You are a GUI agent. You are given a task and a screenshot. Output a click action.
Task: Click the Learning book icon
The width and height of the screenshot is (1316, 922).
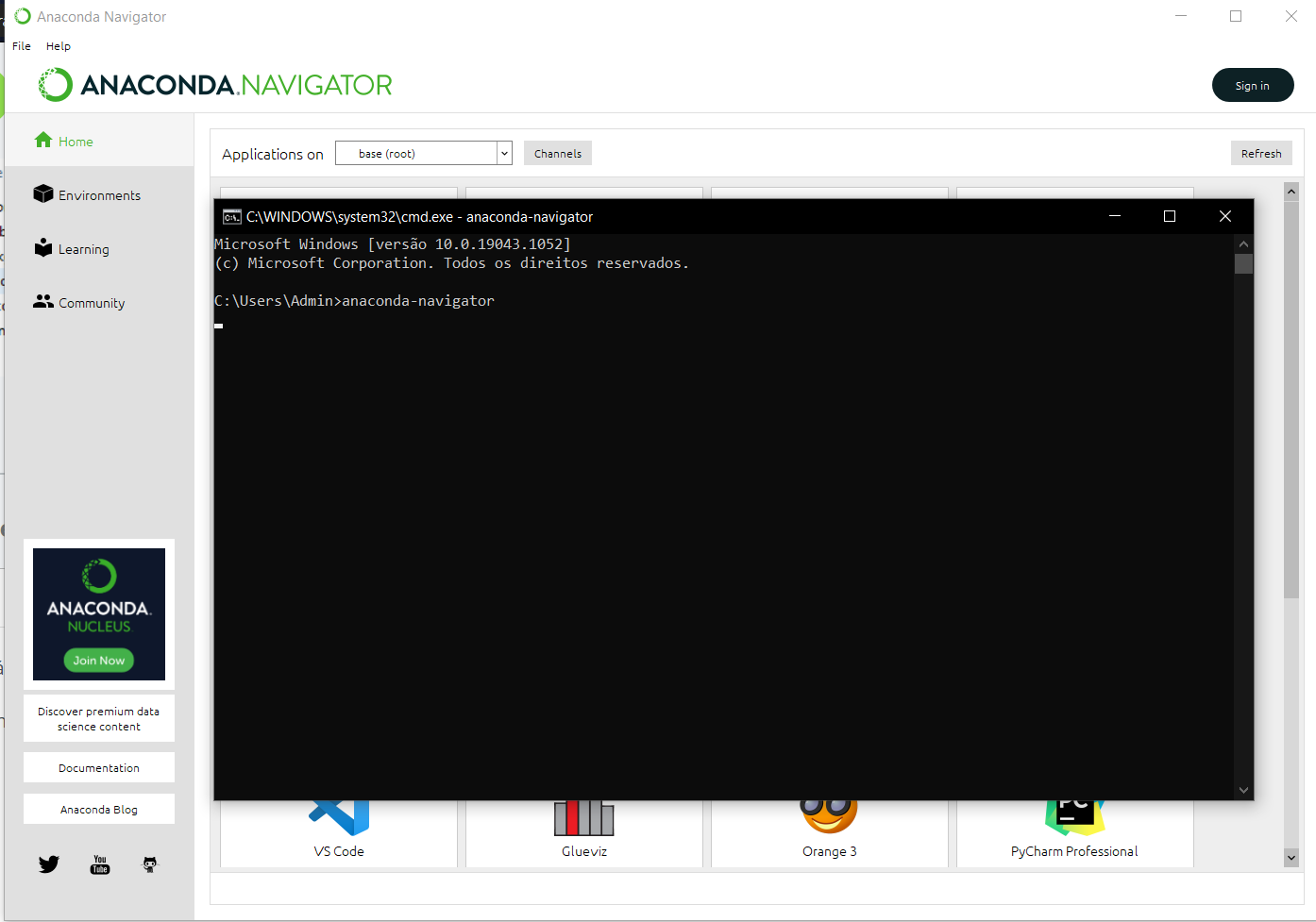(43, 247)
